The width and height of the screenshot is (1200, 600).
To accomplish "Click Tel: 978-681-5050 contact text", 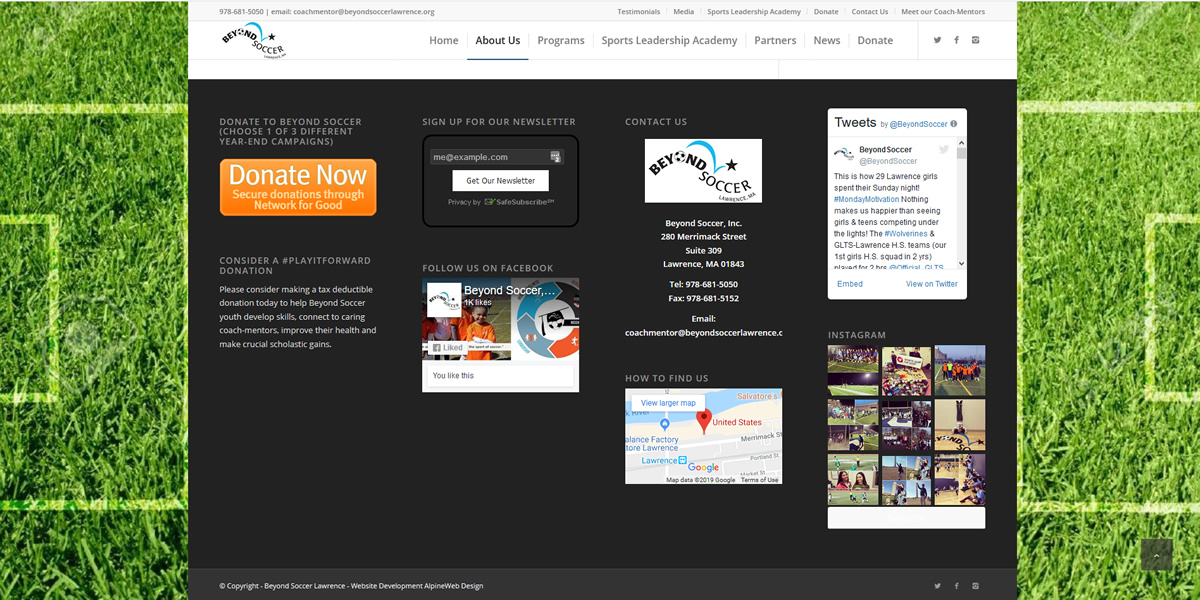I will (x=703, y=284).
